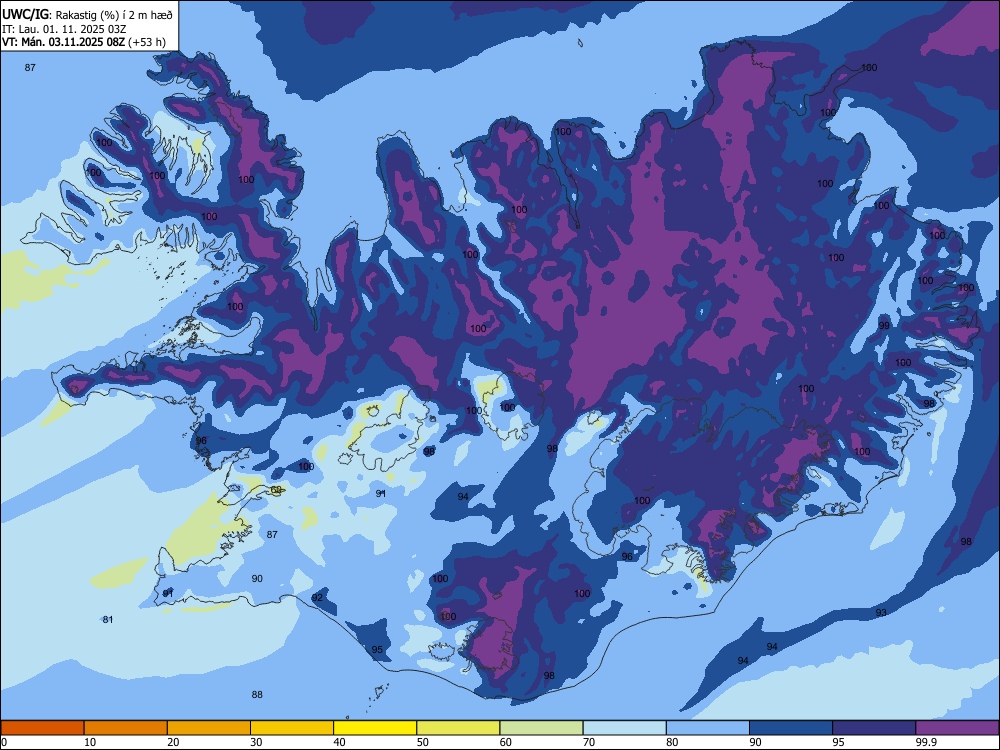The height and width of the screenshot is (750, 1000).
Task: Click the legend tick label "70"
Action: point(589,742)
